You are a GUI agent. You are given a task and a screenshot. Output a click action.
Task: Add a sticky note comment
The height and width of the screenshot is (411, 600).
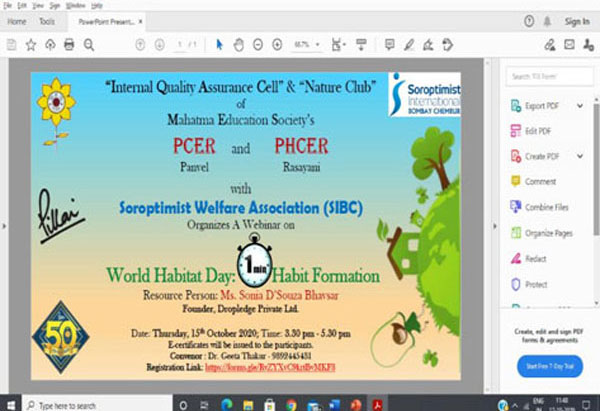(x=390, y=45)
